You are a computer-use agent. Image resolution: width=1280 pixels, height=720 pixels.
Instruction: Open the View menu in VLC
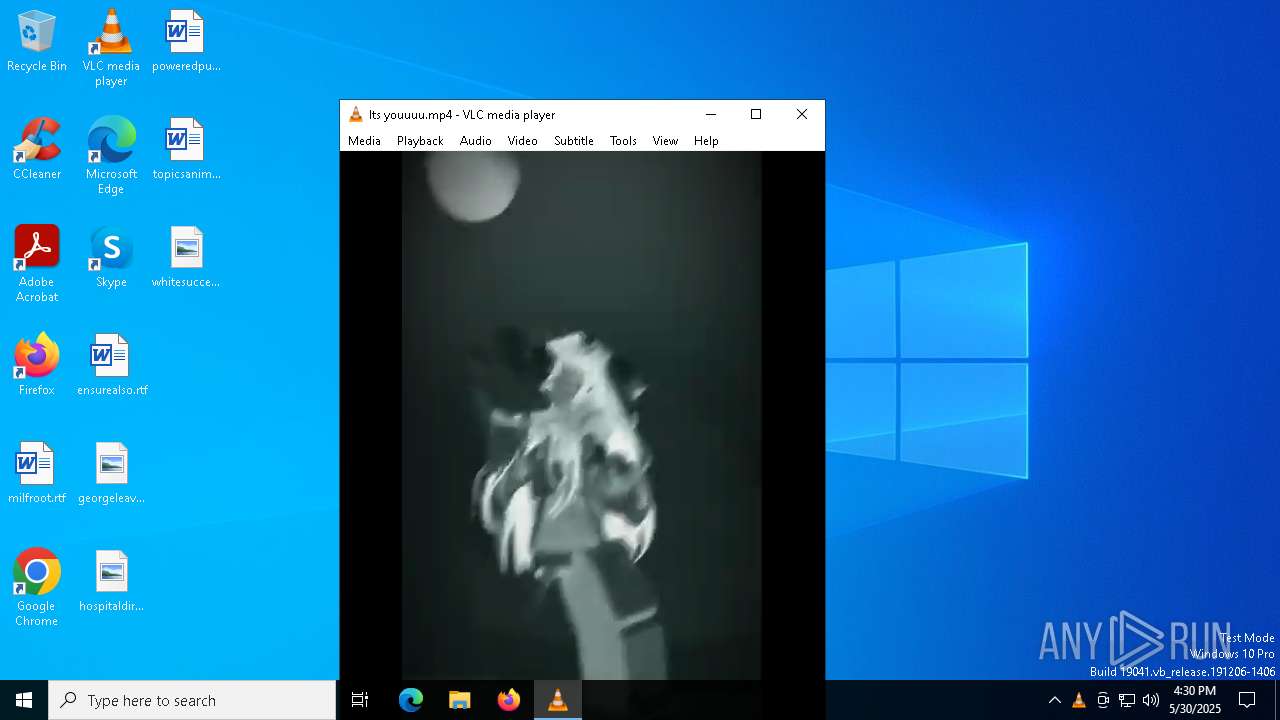[665, 141]
